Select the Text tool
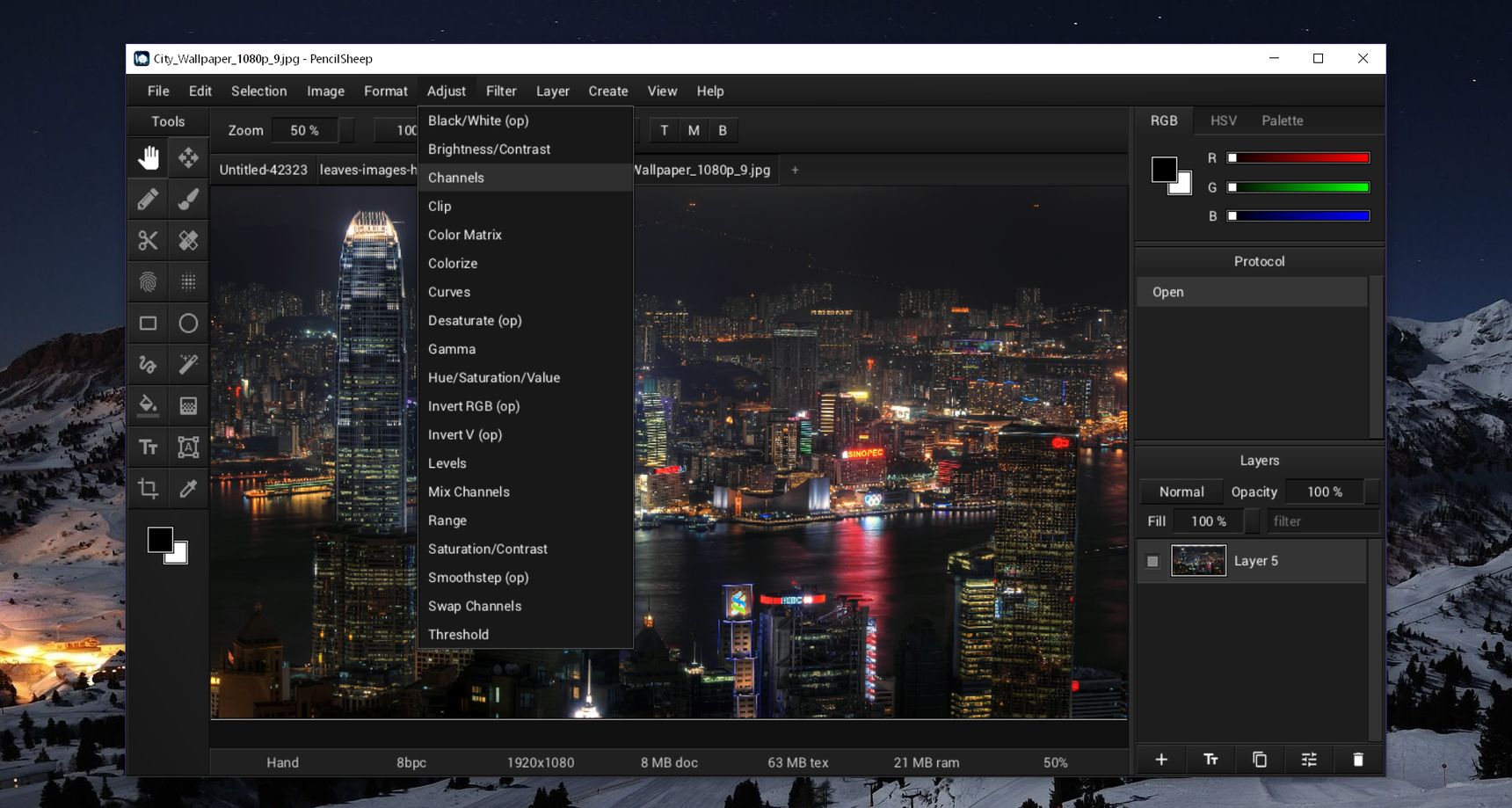 (x=148, y=448)
